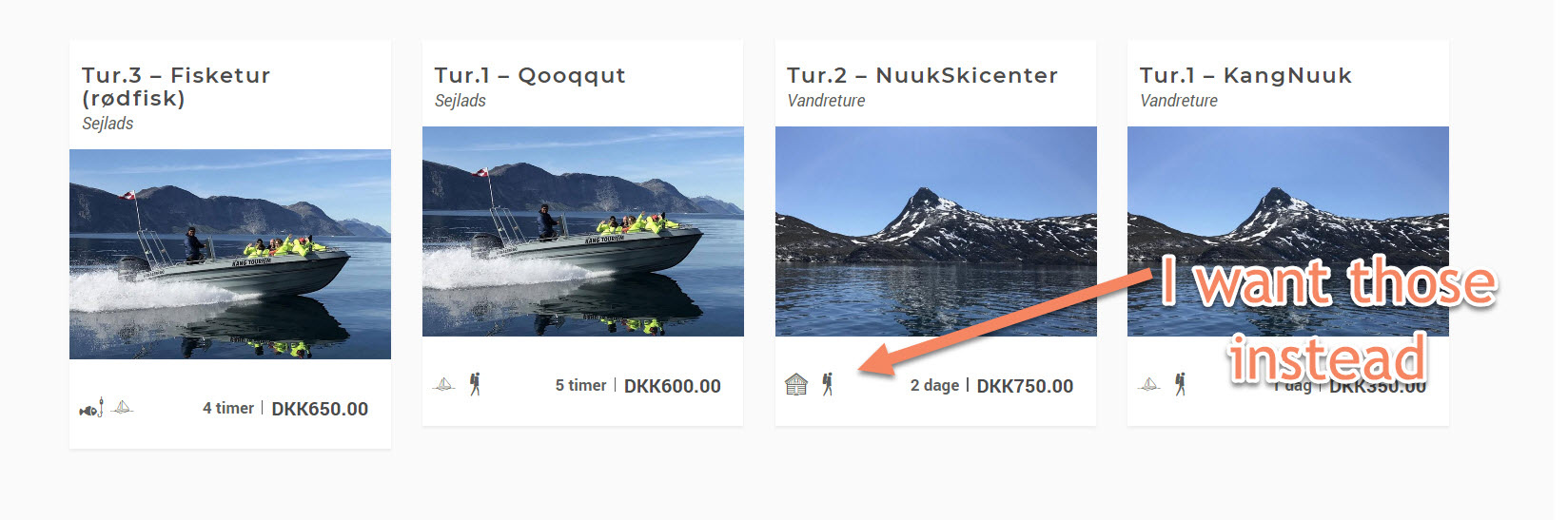Open the Tur.1 – Qooqqut title link
The height and width of the screenshot is (520, 1568).
pos(530,75)
